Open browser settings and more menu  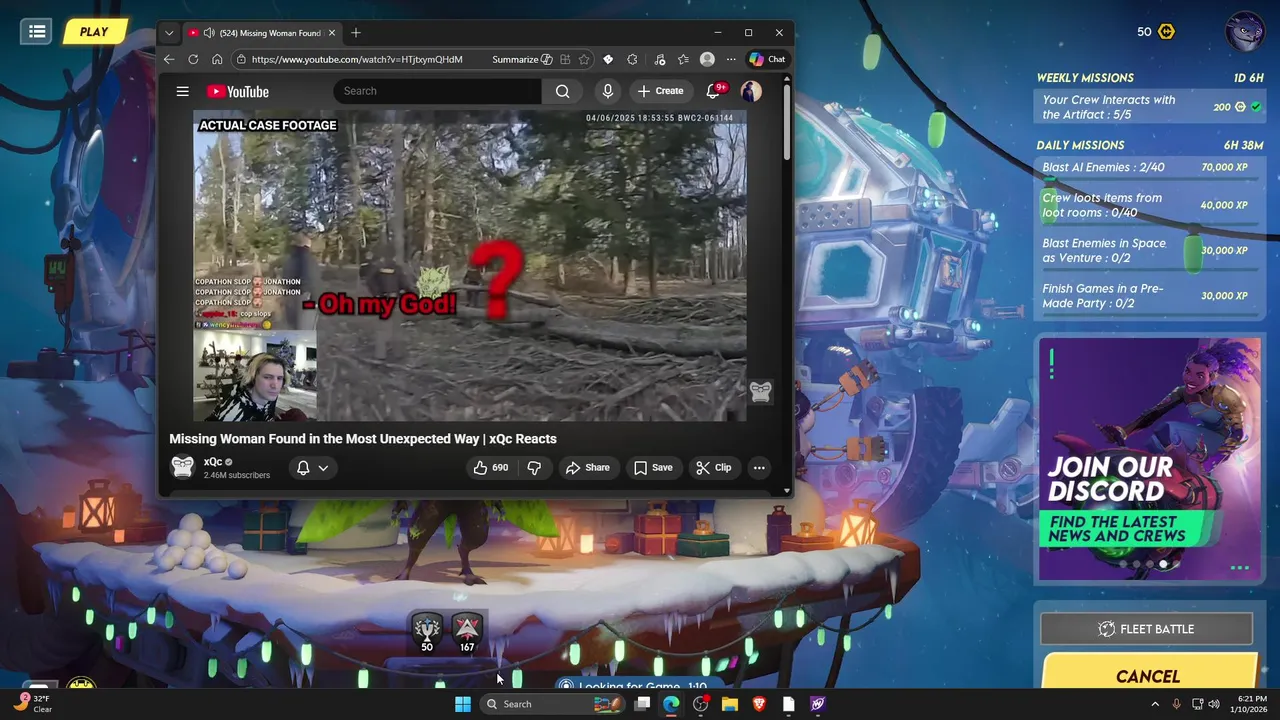tap(731, 59)
